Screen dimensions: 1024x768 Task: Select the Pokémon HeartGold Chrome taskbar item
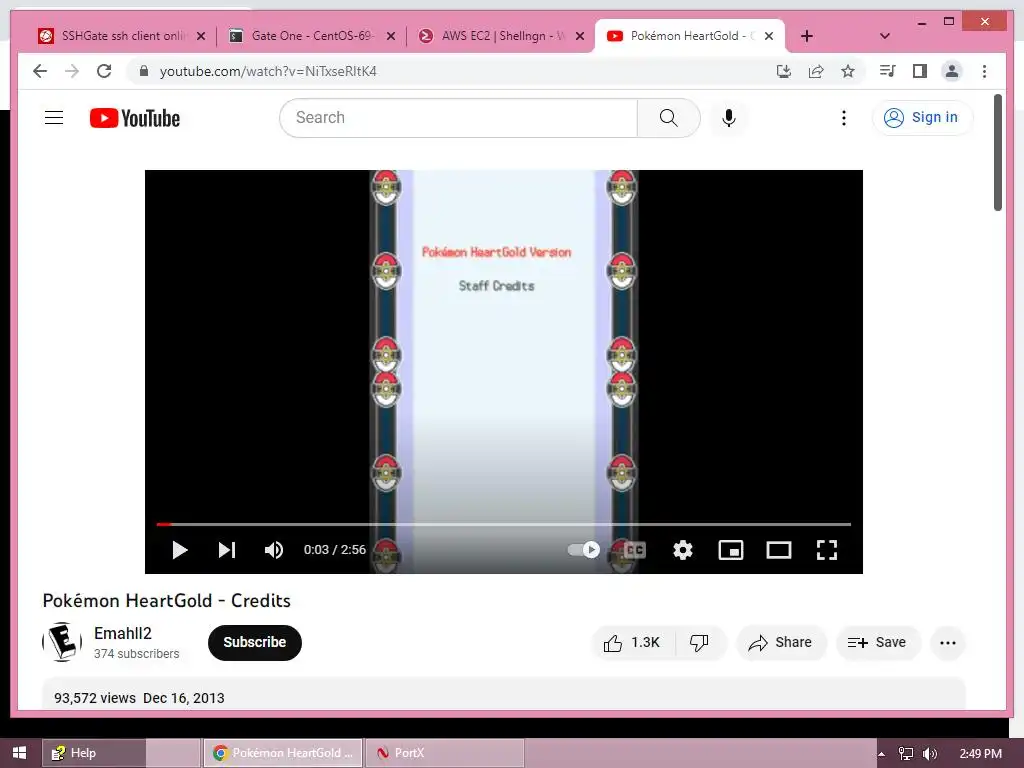point(283,753)
